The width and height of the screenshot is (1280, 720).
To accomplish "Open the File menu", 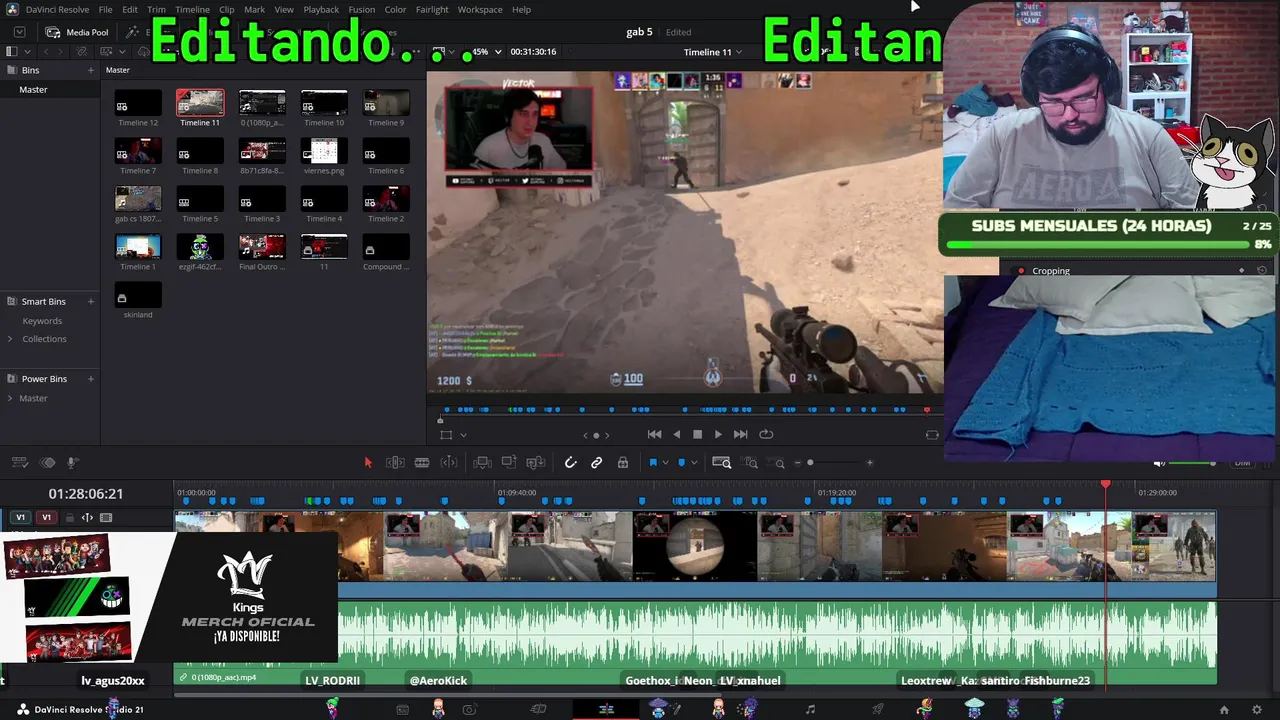I will [x=105, y=9].
